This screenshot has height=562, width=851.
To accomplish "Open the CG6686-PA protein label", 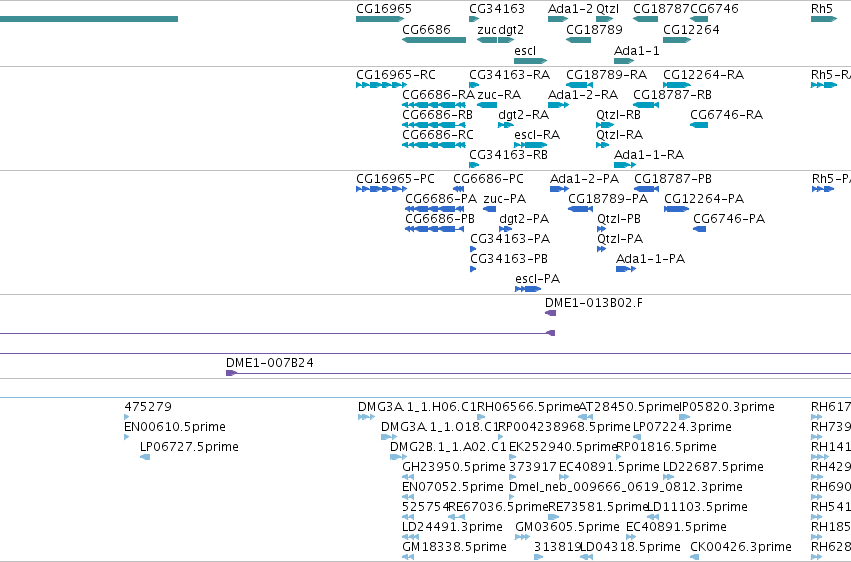I will [x=441, y=199].
